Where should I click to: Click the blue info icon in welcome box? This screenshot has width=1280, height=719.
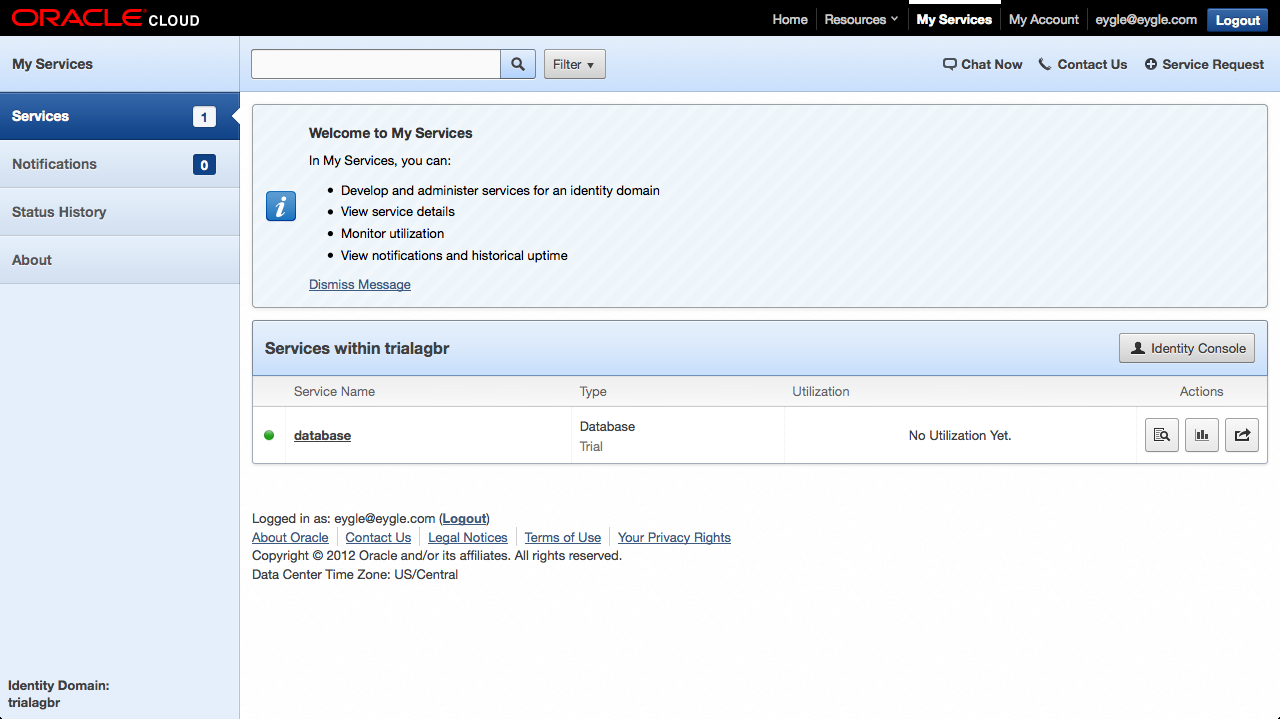pos(281,207)
